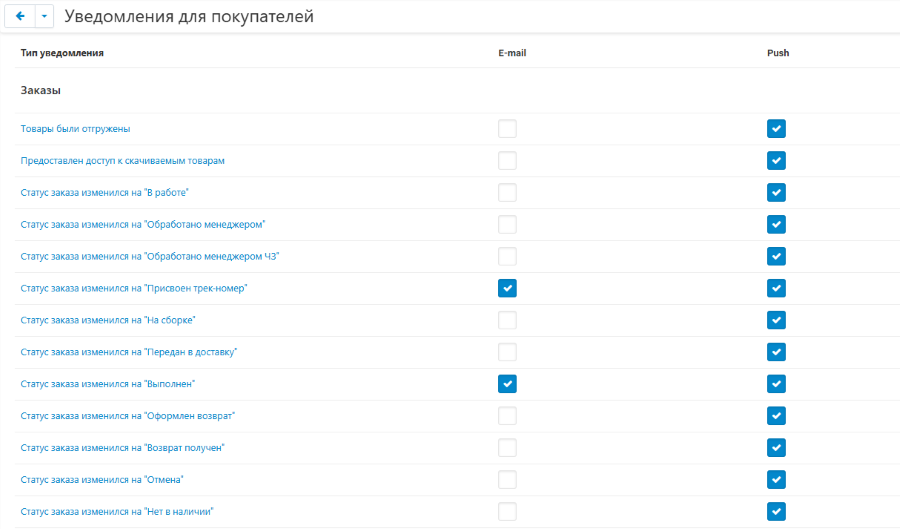Image resolution: width=900 pixels, height=529 pixels.
Task: Disable E-mail for status "Присвоен трек-номер"
Action: (507, 288)
